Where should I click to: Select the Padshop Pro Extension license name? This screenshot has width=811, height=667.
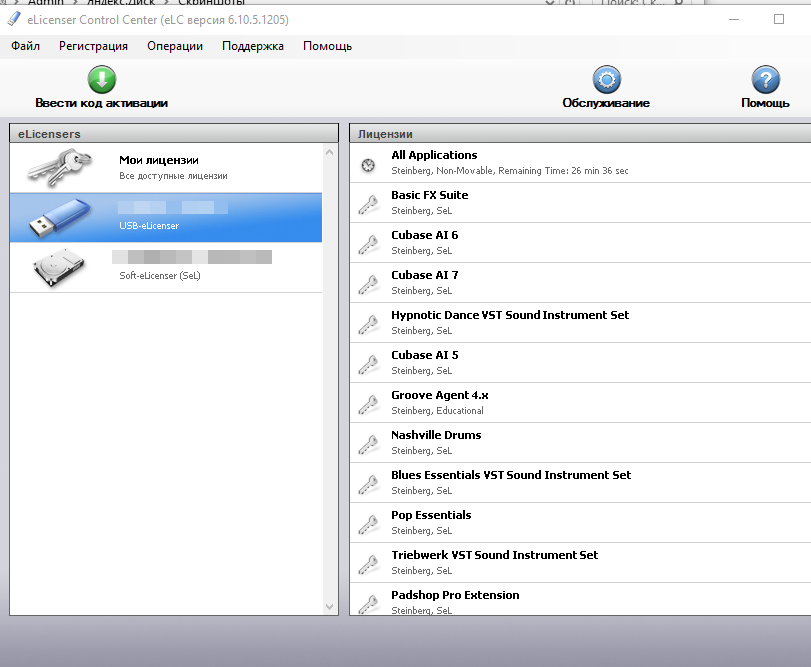tap(455, 595)
